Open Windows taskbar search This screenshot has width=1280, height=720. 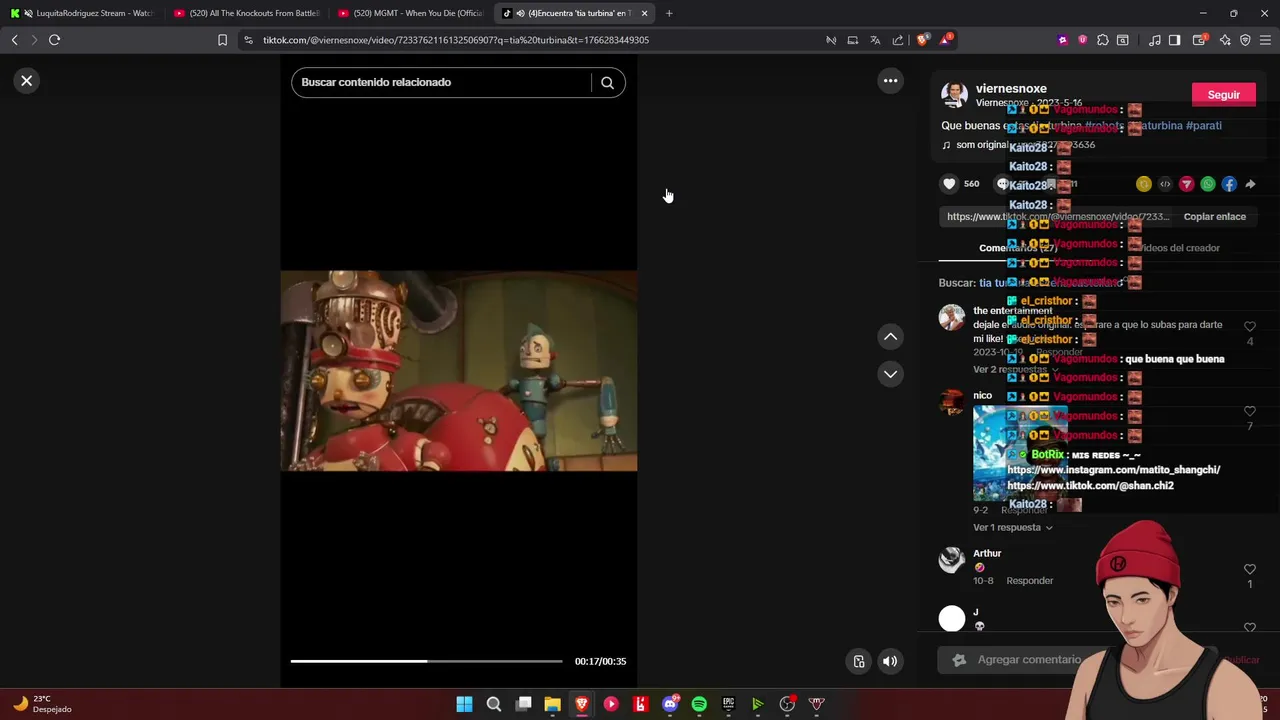[494, 704]
